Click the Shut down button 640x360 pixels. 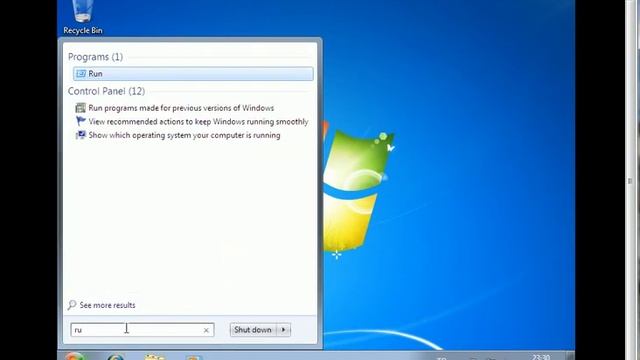point(253,330)
